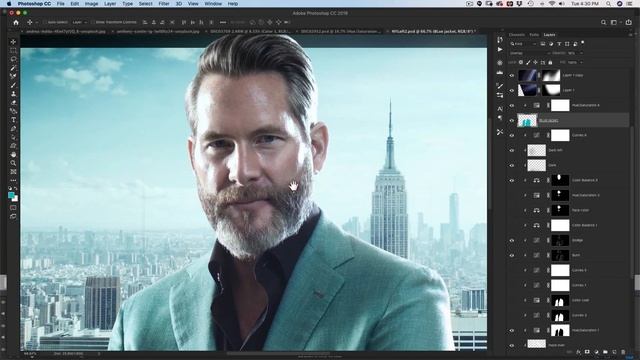
Task: Click the Share icon at top right
Action: (x=629, y=22)
